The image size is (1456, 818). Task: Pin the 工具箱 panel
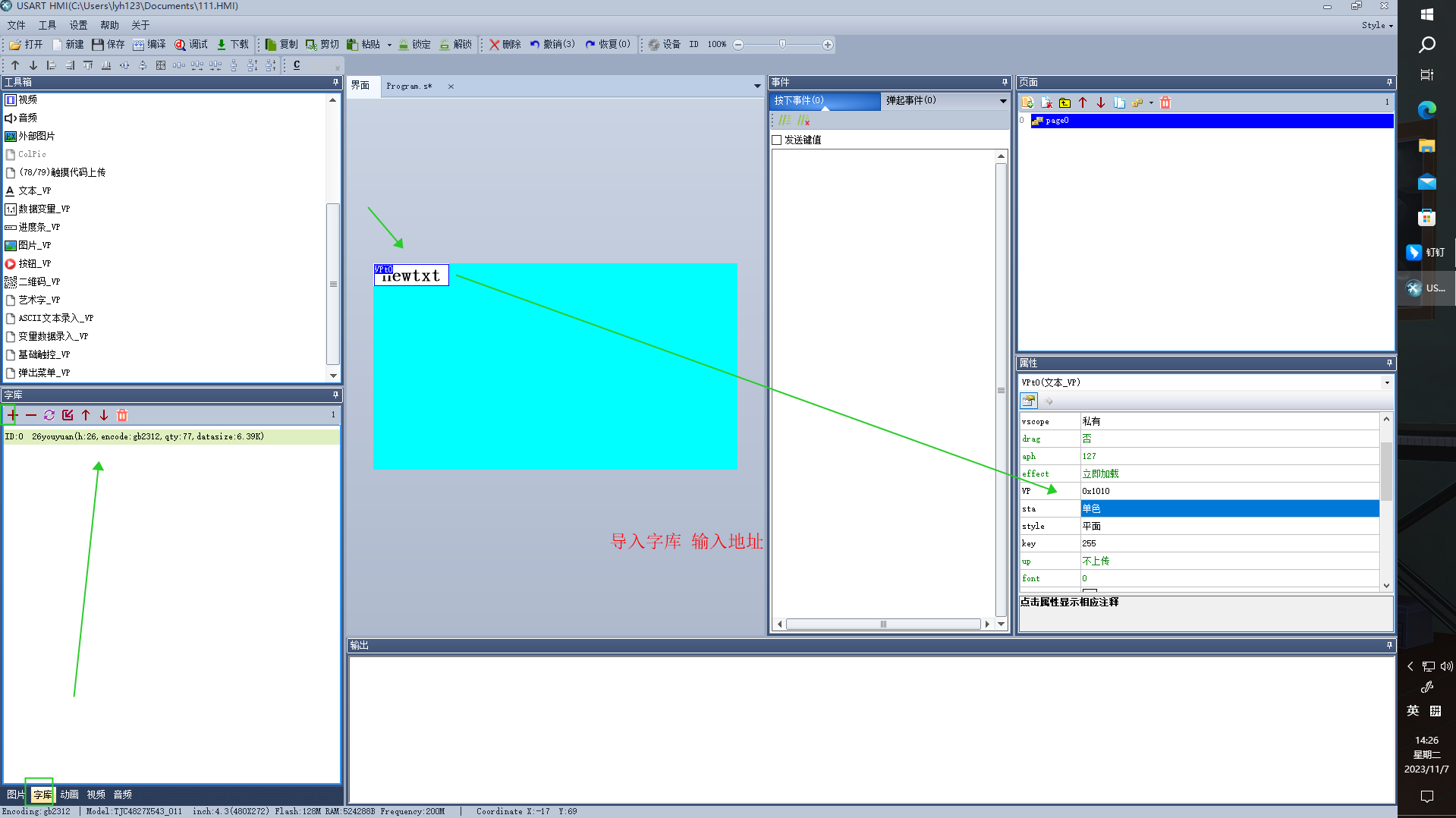pyautogui.click(x=335, y=82)
